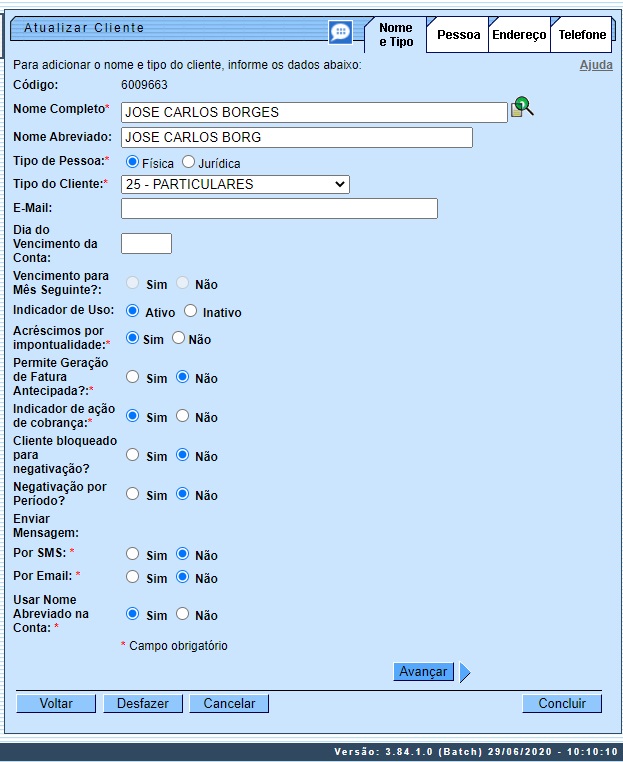
Task: Select Sim for Por SMS message
Action: (x=133, y=554)
